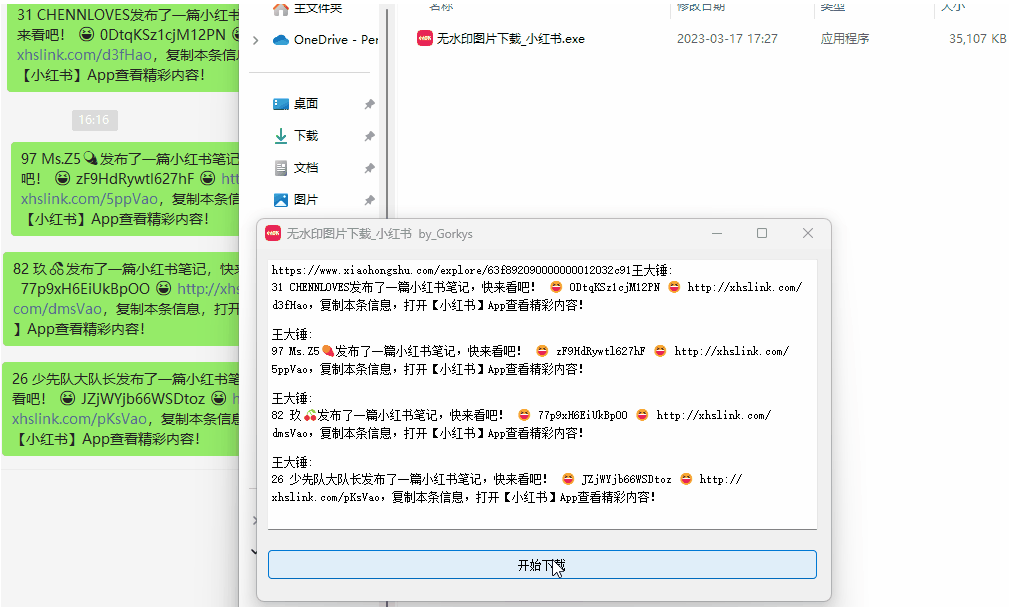Screen dimensions: 1009x611
Task: Click the pin icon beside 文档
Action: coord(369,169)
